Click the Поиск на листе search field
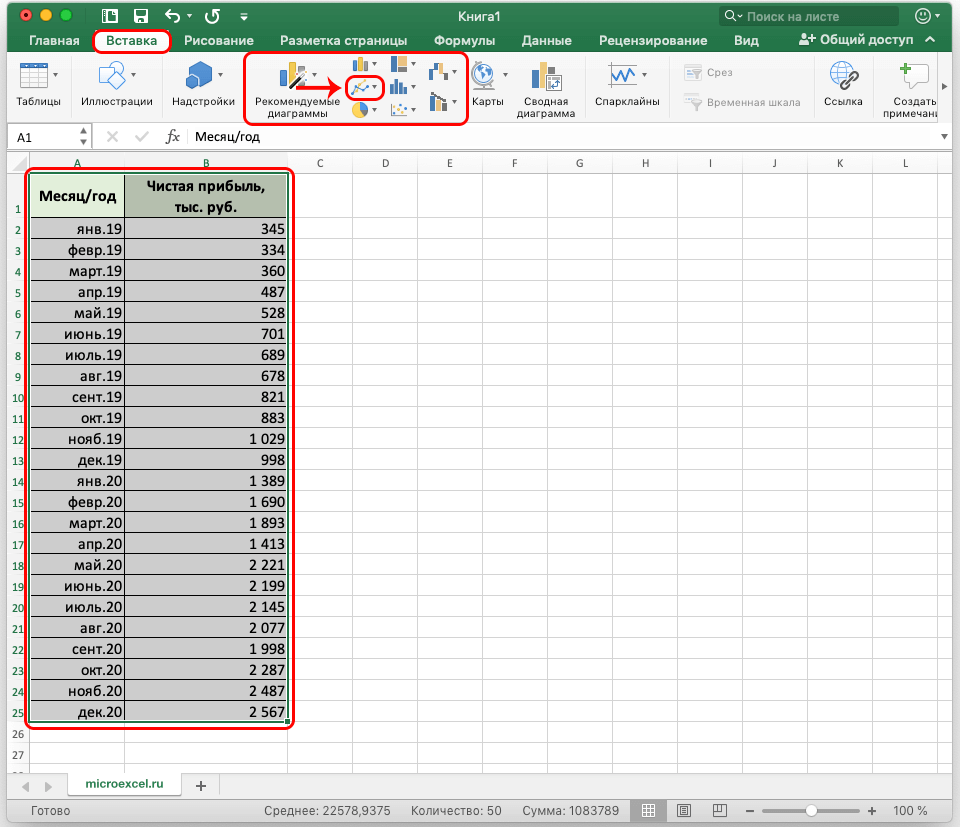The image size is (960, 827). [x=809, y=17]
